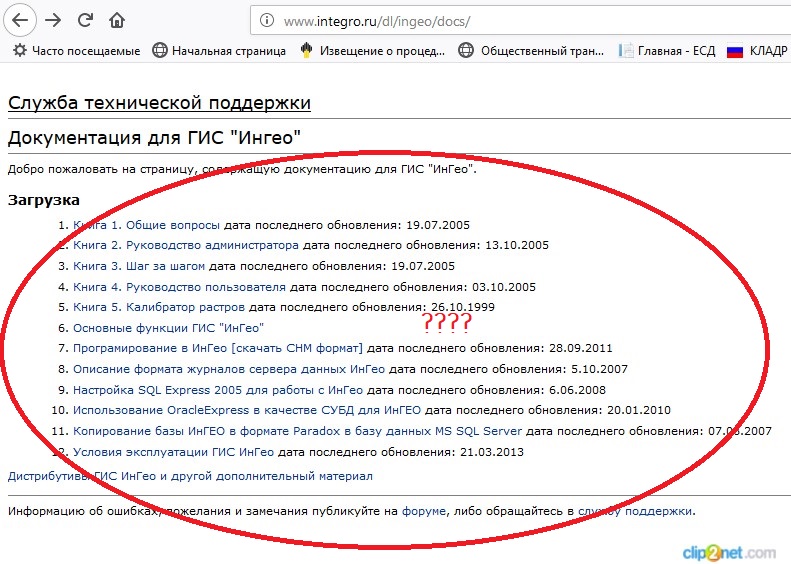Screen dimensions: 791x564
Task: Open the Главная - ЕСД bookmark
Action: coord(667,50)
